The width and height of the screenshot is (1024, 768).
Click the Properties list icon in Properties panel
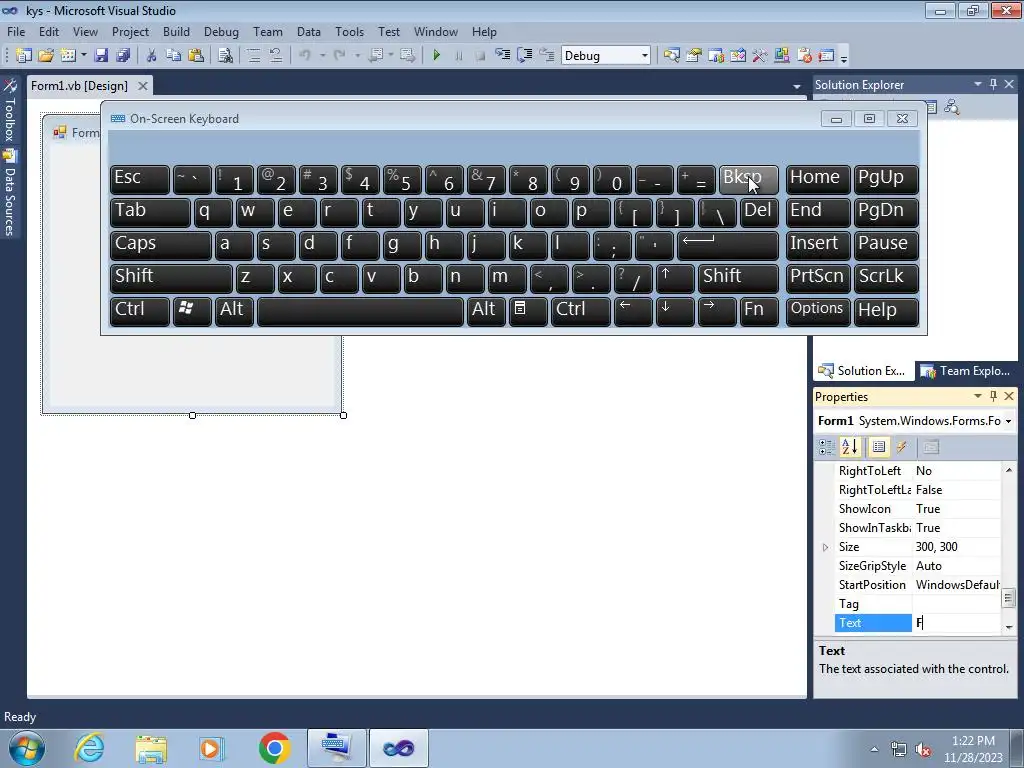pos(879,447)
